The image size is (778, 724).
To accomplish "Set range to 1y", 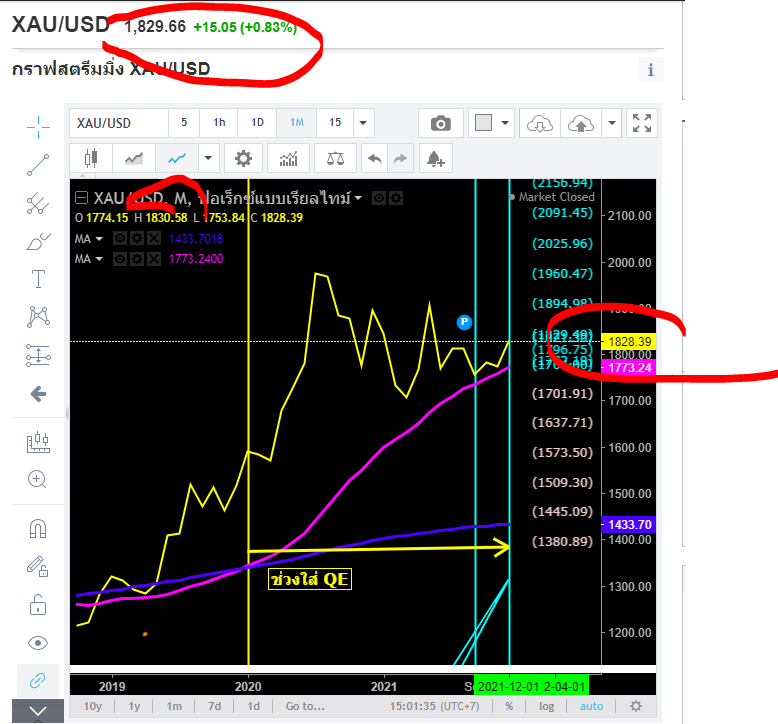I will coord(134,706).
